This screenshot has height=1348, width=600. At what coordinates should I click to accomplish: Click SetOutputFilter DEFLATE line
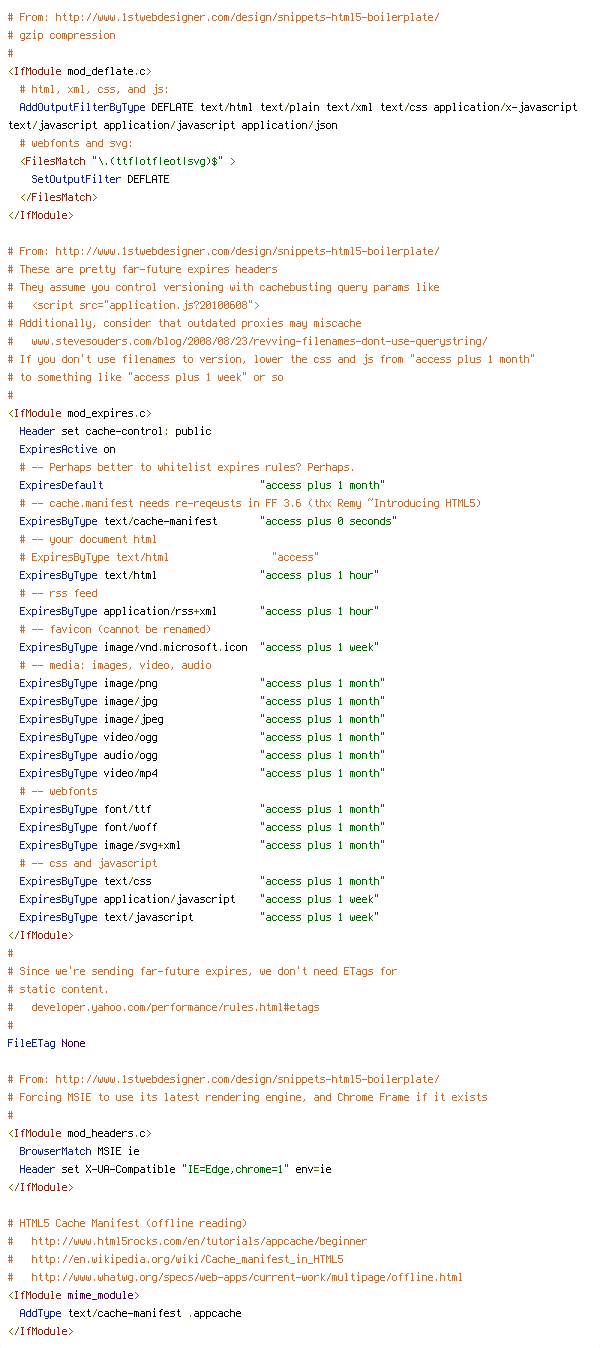click(100, 179)
